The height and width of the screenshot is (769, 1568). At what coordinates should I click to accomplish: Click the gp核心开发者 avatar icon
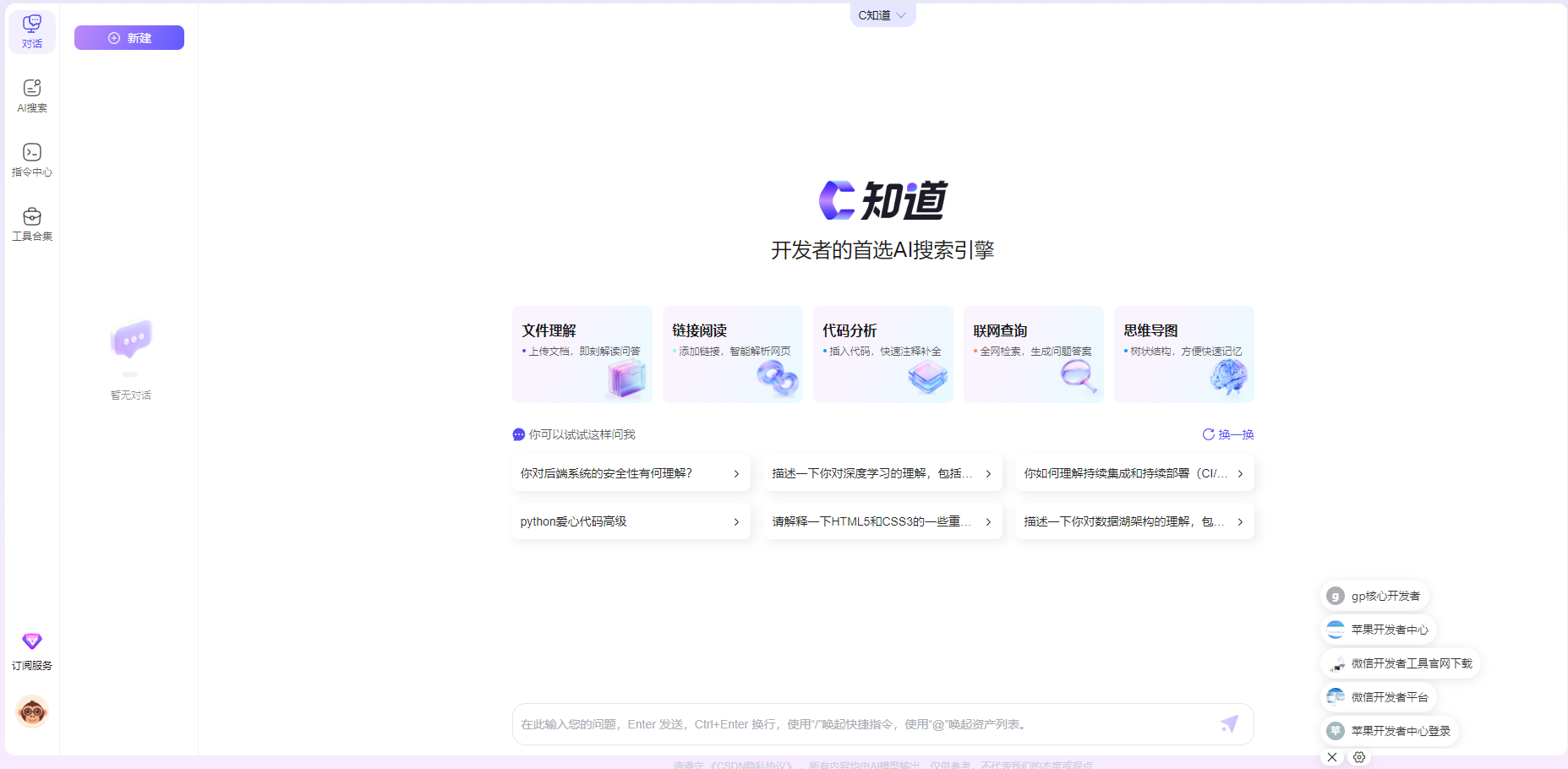click(x=1336, y=596)
